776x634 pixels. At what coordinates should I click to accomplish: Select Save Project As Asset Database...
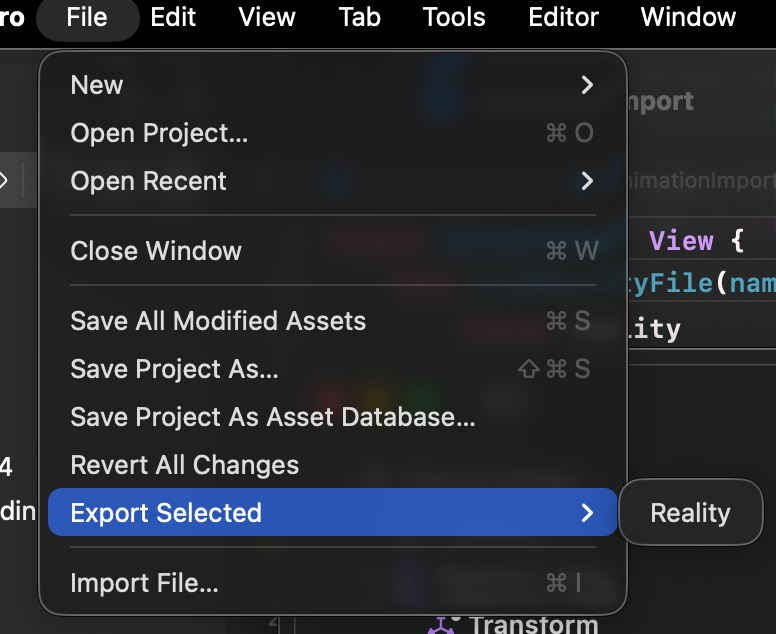click(x=333, y=417)
